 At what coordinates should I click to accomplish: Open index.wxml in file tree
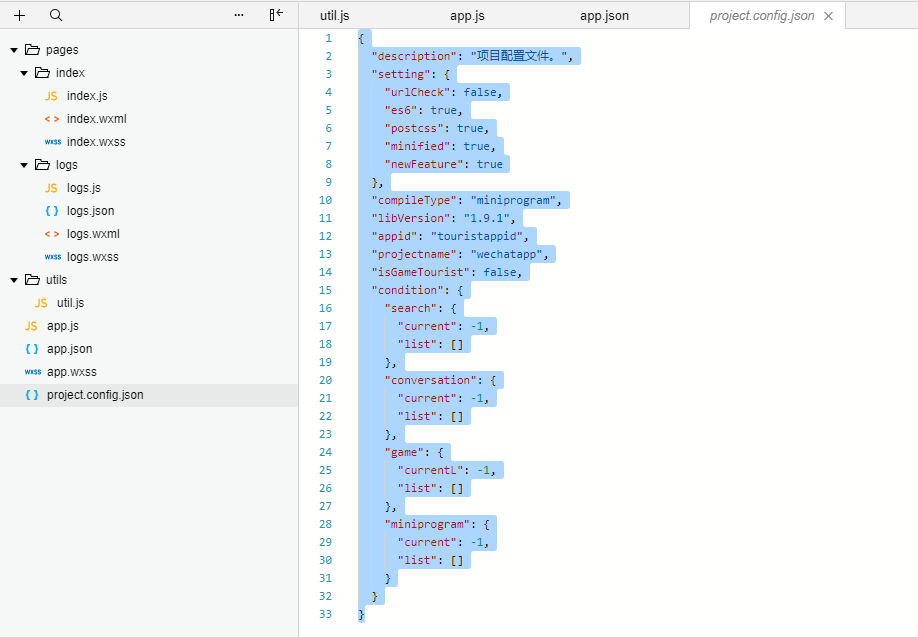(96, 119)
